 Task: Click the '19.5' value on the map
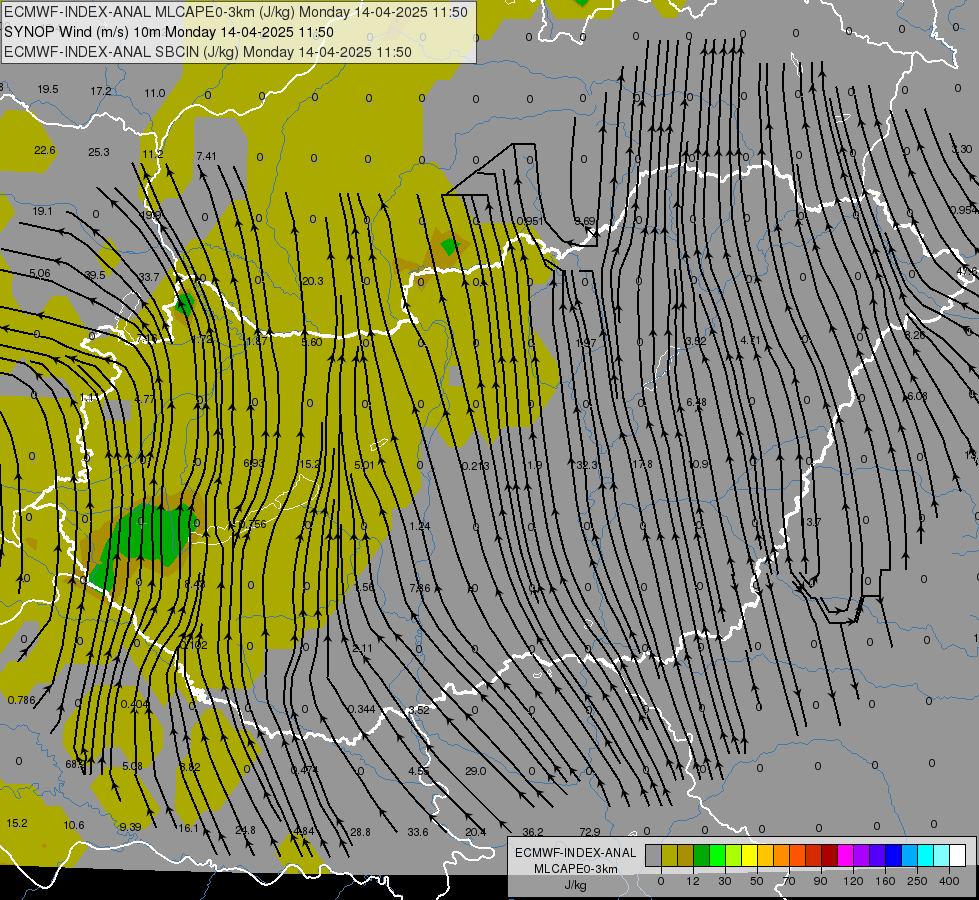[47, 89]
